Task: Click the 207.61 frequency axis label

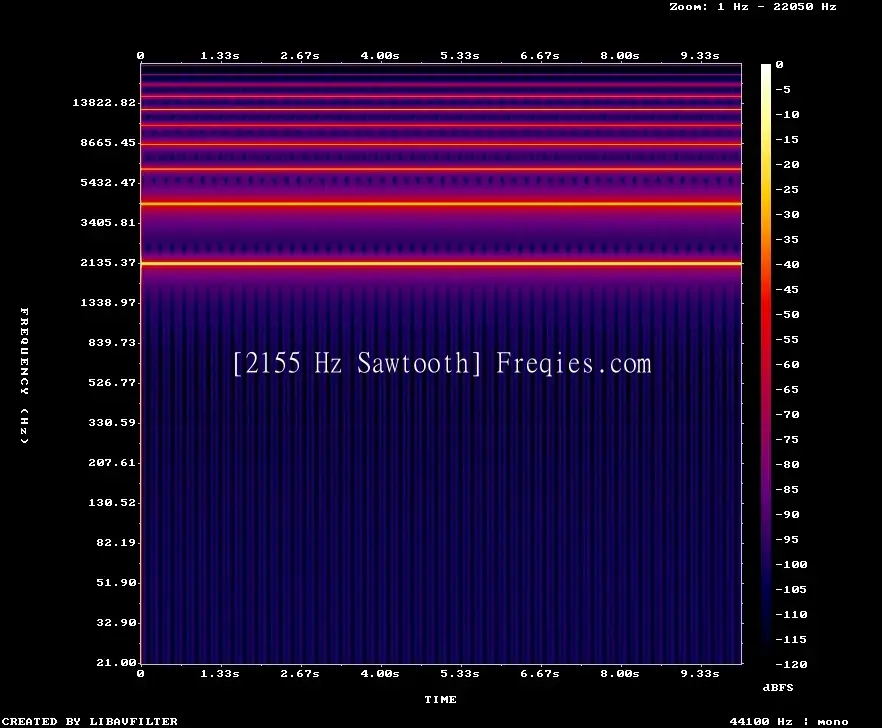Action: click(112, 462)
